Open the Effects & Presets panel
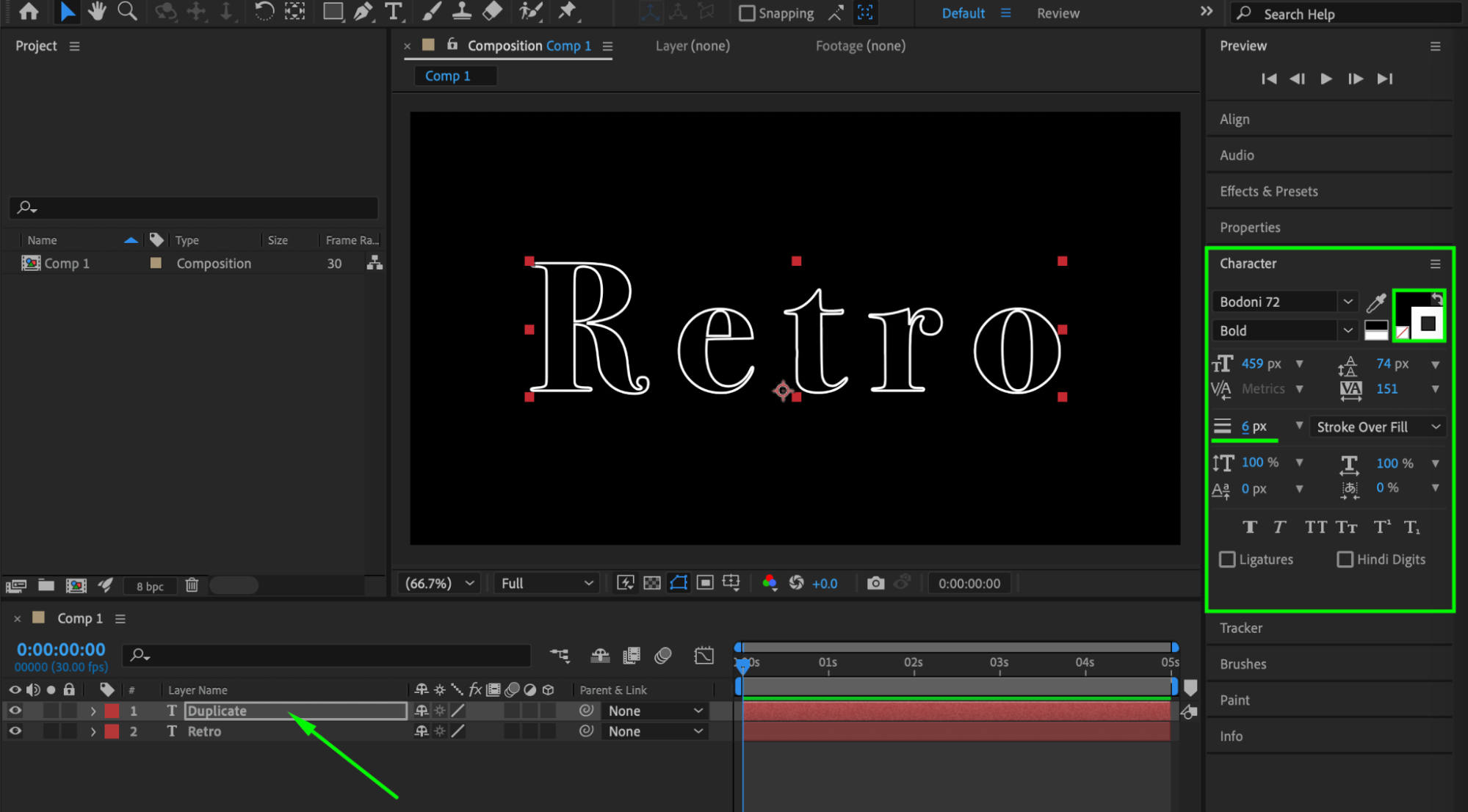 tap(1268, 191)
